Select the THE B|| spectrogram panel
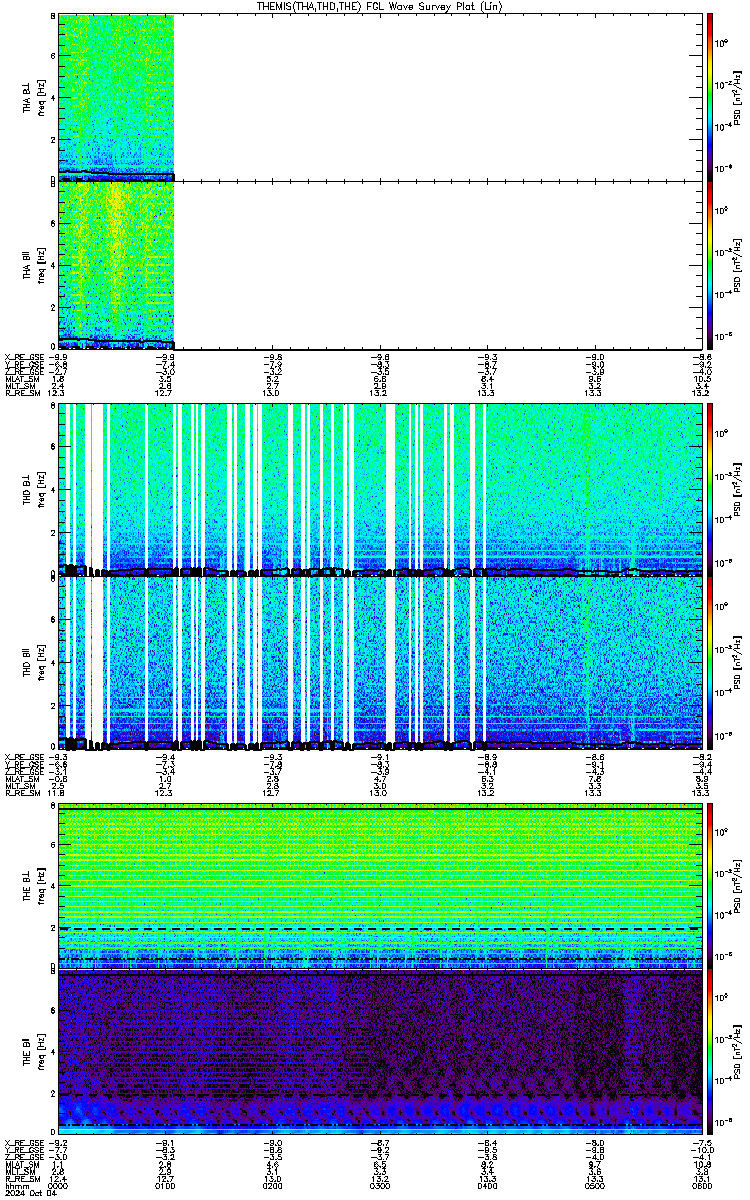The width and height of the screenshot is (750, 1200). coord(380,1050)
